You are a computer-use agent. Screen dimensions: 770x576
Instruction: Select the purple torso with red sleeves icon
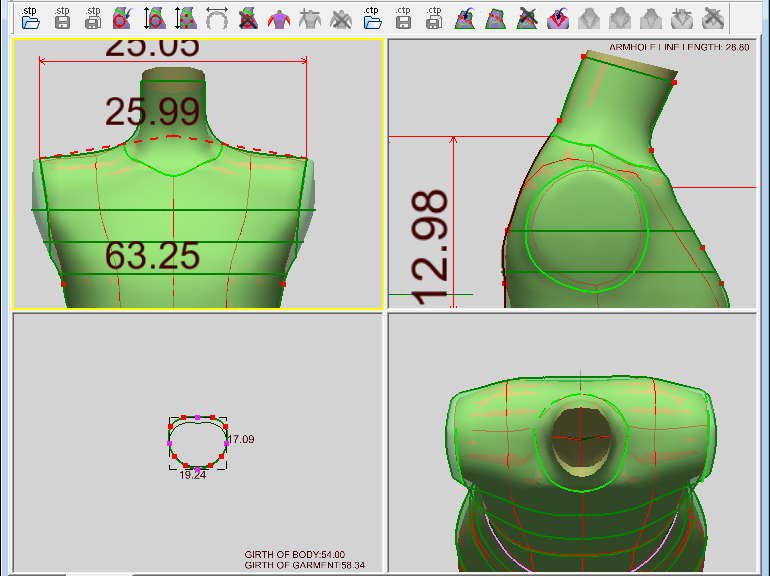pos(279,19)
